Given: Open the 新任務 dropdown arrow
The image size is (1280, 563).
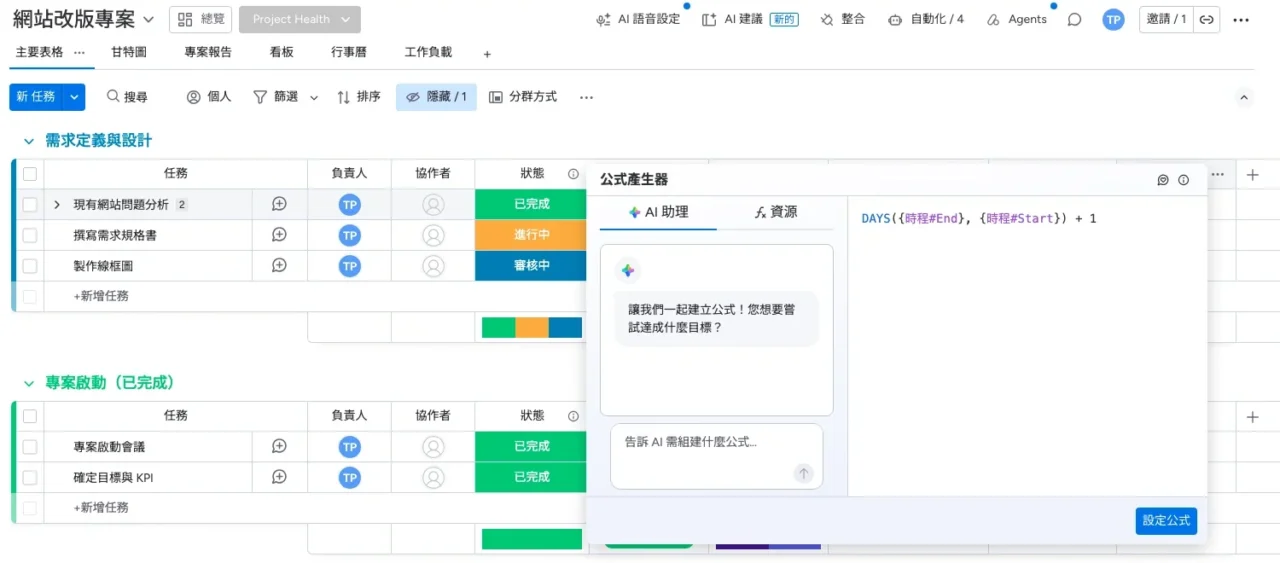Looking at the screenshot, I should click(74, 97).
